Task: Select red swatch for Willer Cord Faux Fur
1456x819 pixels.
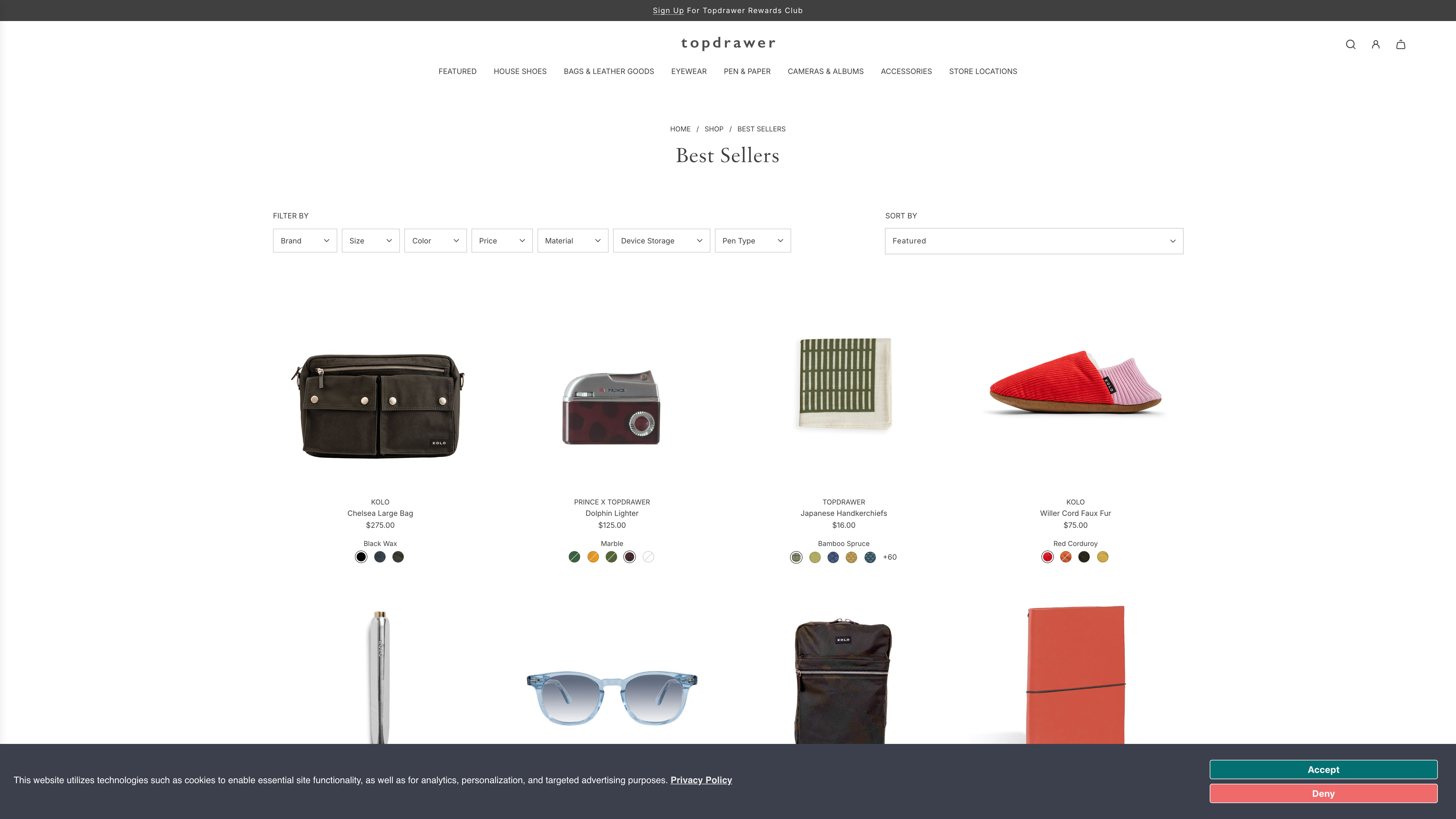Action: pyautogui.click(x=1047, y=557)
